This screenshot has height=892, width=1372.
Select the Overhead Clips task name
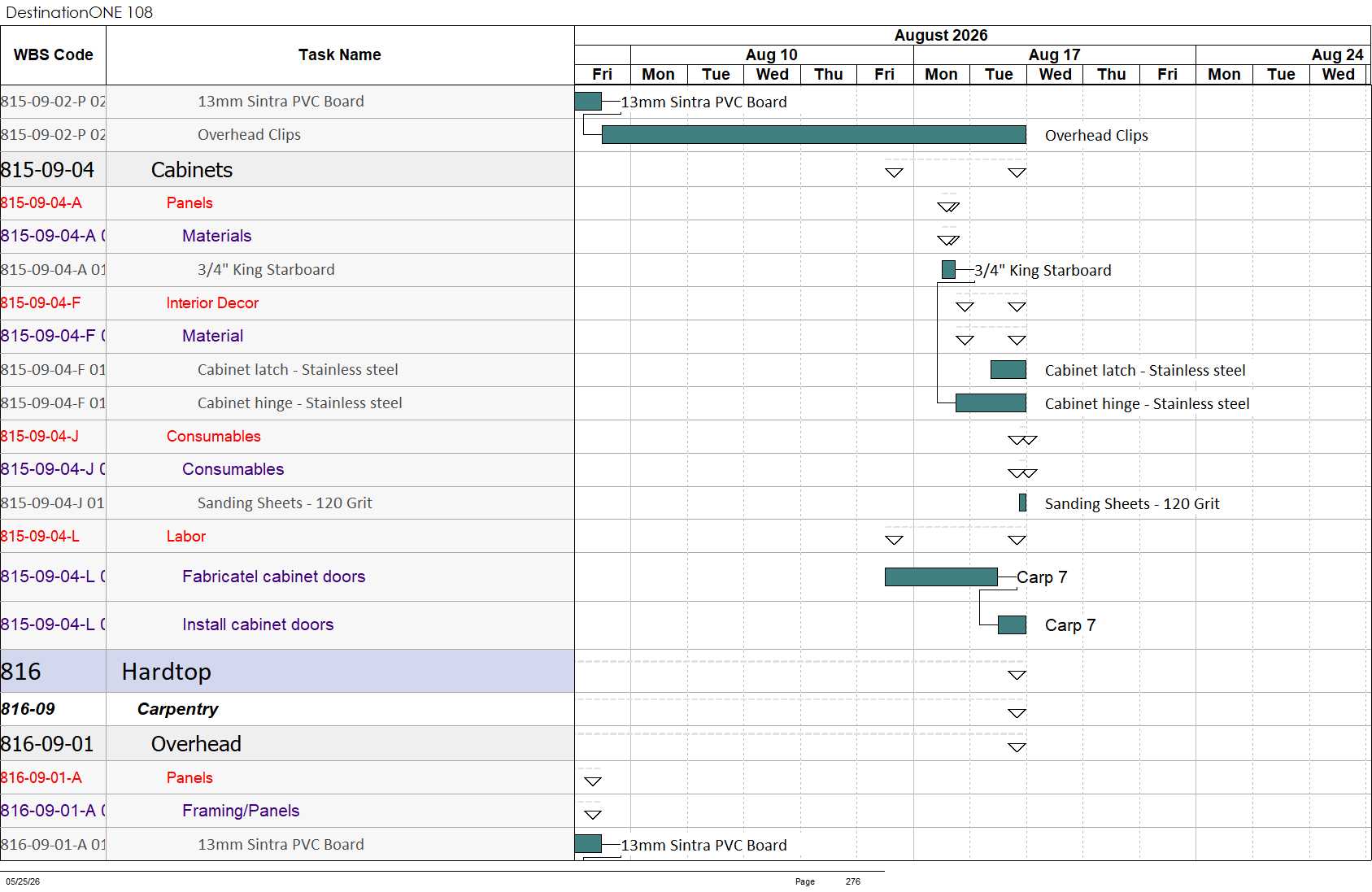tap(249, 135)
